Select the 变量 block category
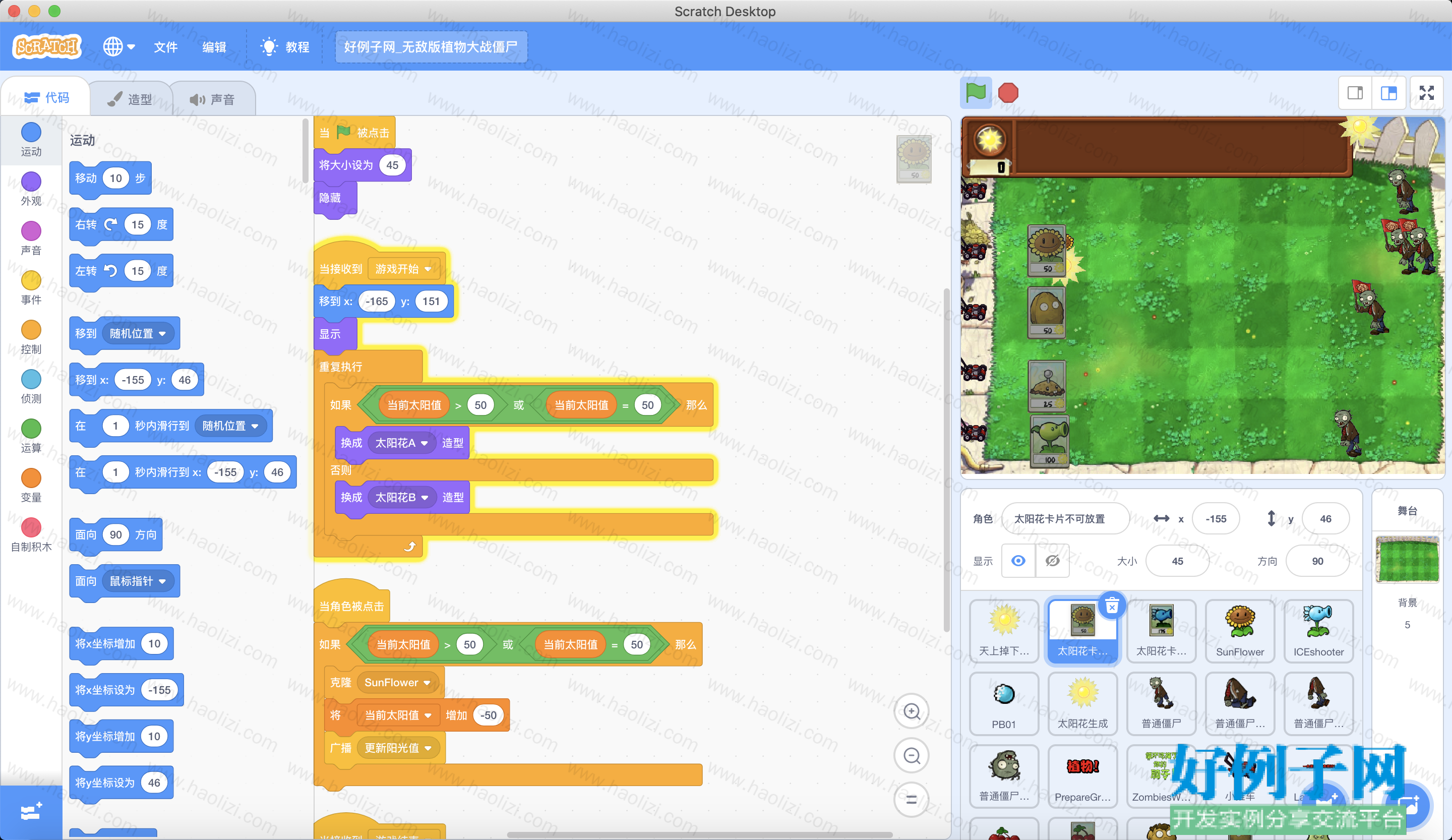Image resolution: width=1452 pixels, height=840 pixels. click(x=31, y=486)
